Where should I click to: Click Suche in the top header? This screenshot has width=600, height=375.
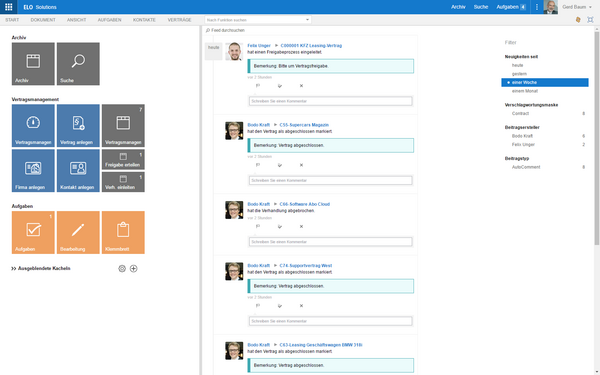pos(481,7)
